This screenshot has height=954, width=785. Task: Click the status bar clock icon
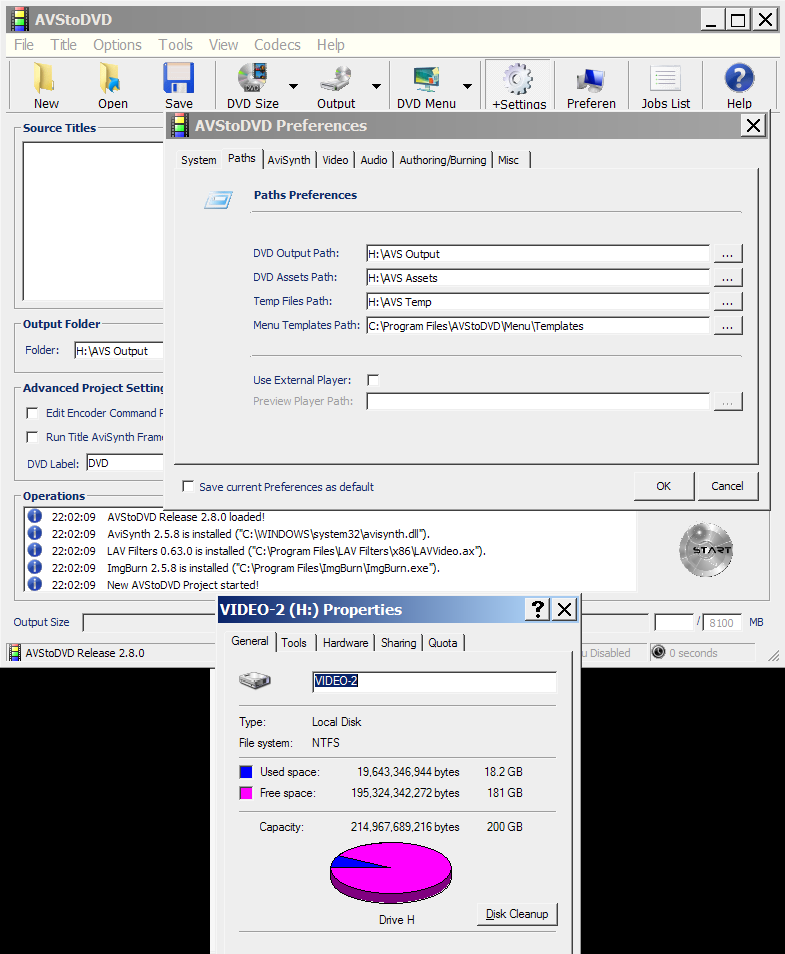tap(658, 652)
